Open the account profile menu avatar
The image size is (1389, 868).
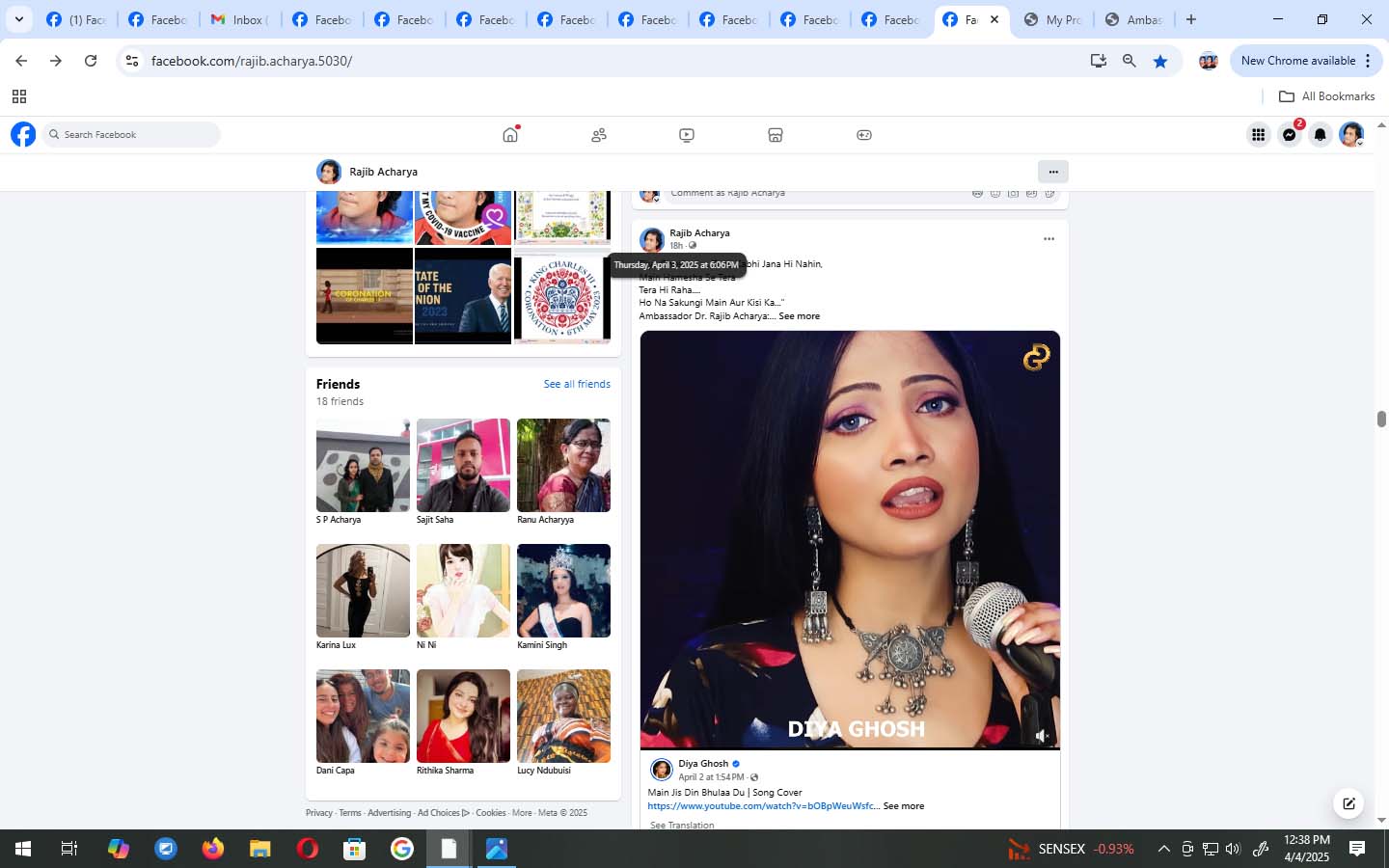pos(1351,135)
